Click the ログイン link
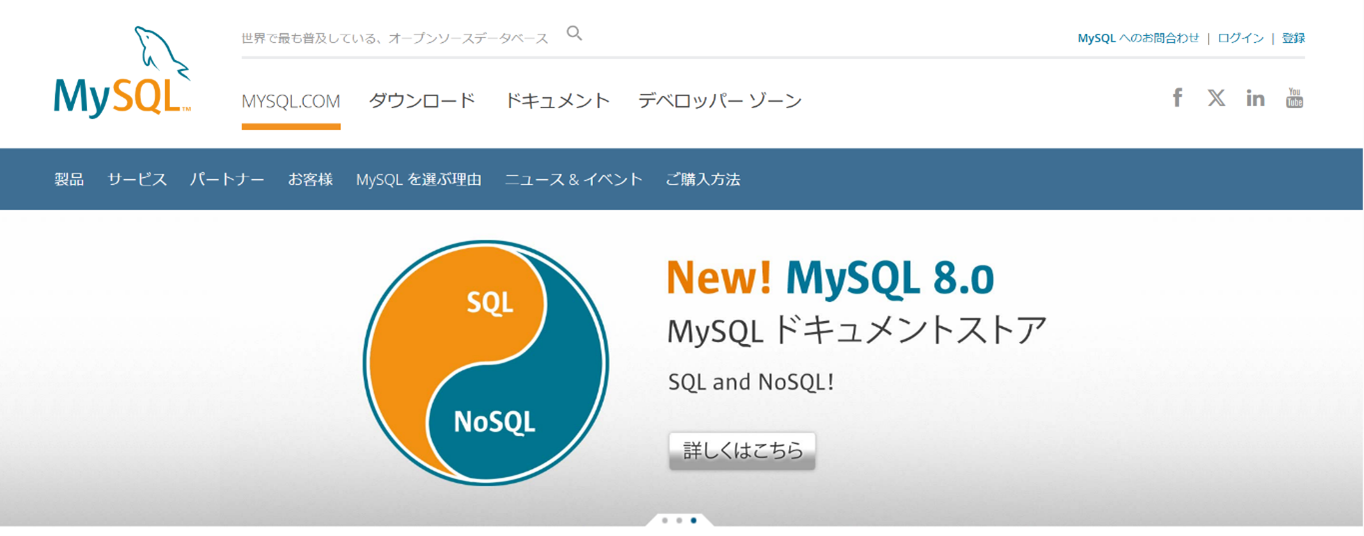This screenshot has height=536, width=1364. click(1241, 38)
